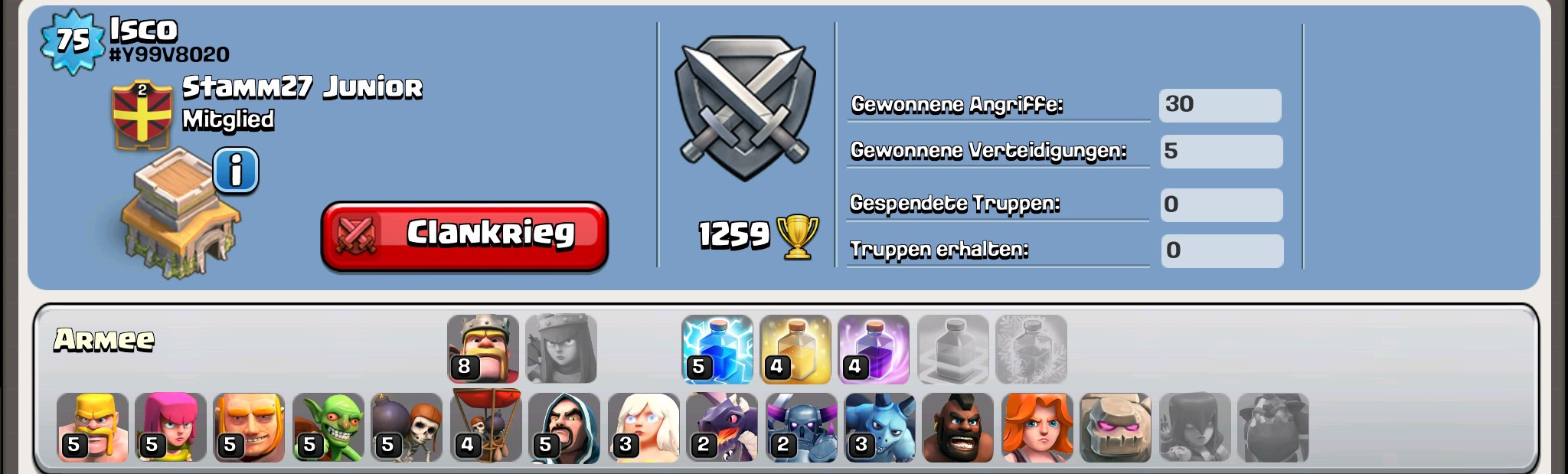Select the Balloon troop icon
Screen dimensions: 1568x474
click(x=486, y=426)
